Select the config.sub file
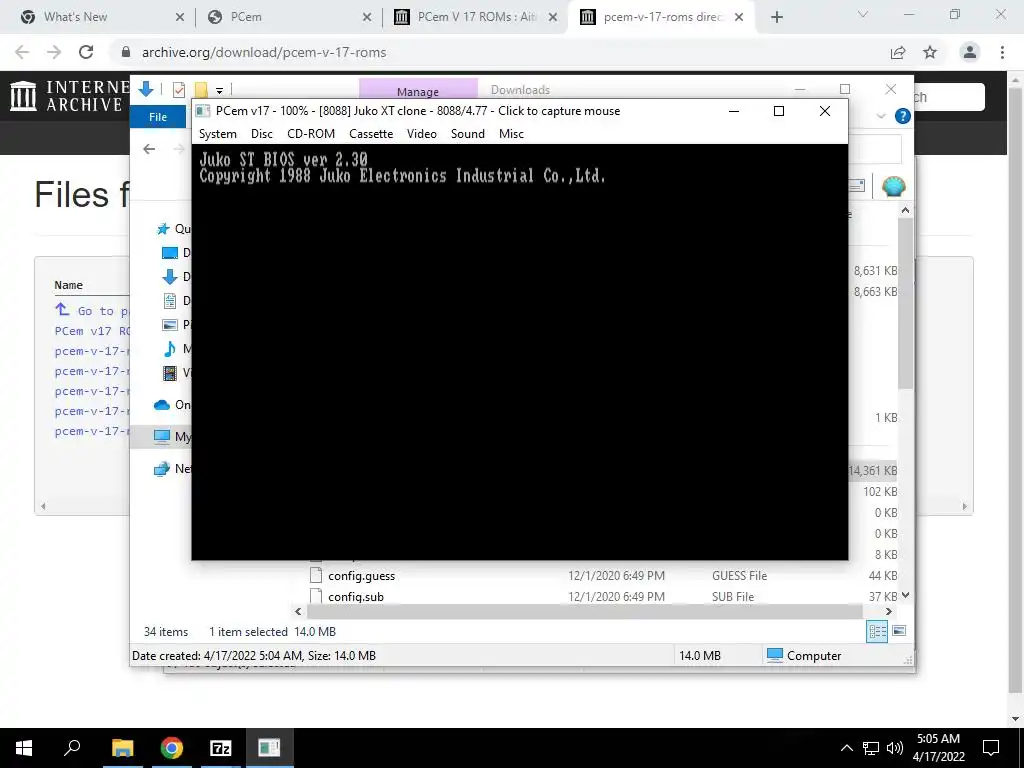The height and width of the screenshot is (768, 1024). pyautogui.click(x=356, y=597)
